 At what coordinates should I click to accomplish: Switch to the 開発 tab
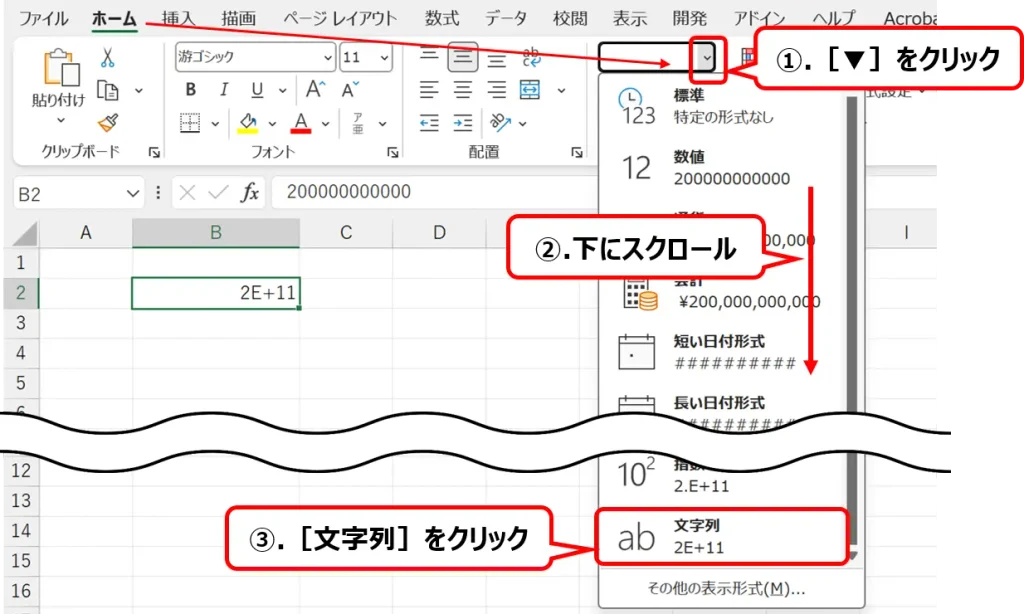click(x=690, y=18)
